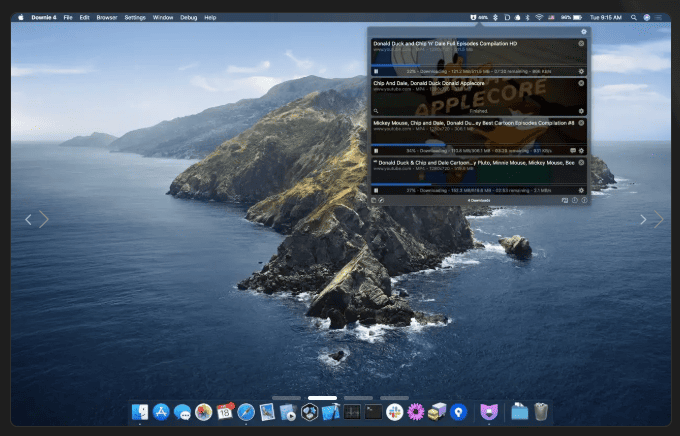The width and height of the screenshot is (680, 436).
Task: Remove the 'Pluto, Minnie Mouse, Mickey Mouse' download
Action: 581,162
